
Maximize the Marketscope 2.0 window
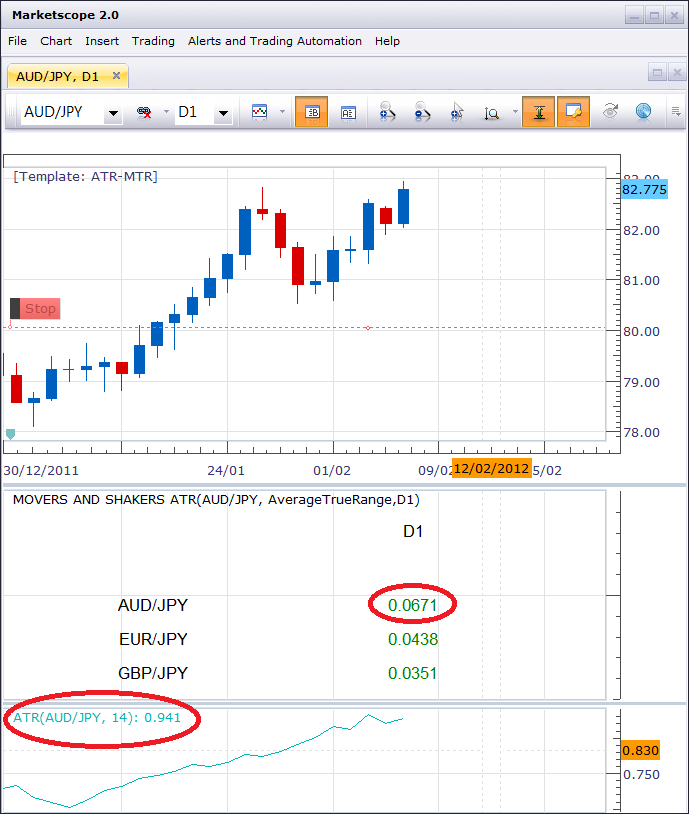tap(655, 16)
